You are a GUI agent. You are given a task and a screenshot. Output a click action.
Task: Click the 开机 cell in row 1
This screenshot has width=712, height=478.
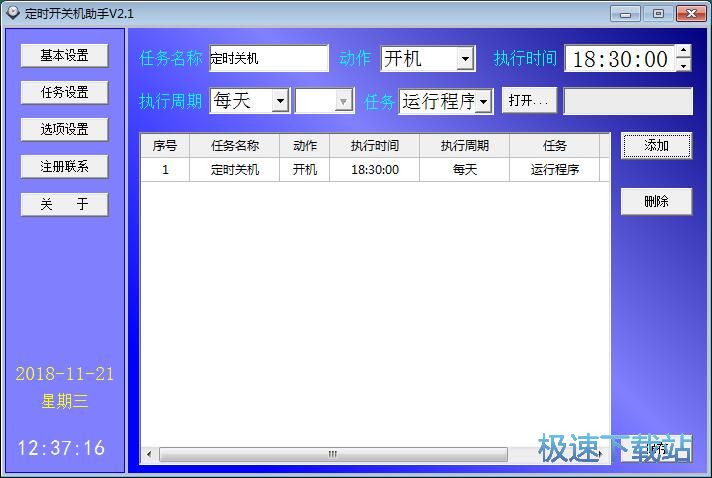coord(305,170)
